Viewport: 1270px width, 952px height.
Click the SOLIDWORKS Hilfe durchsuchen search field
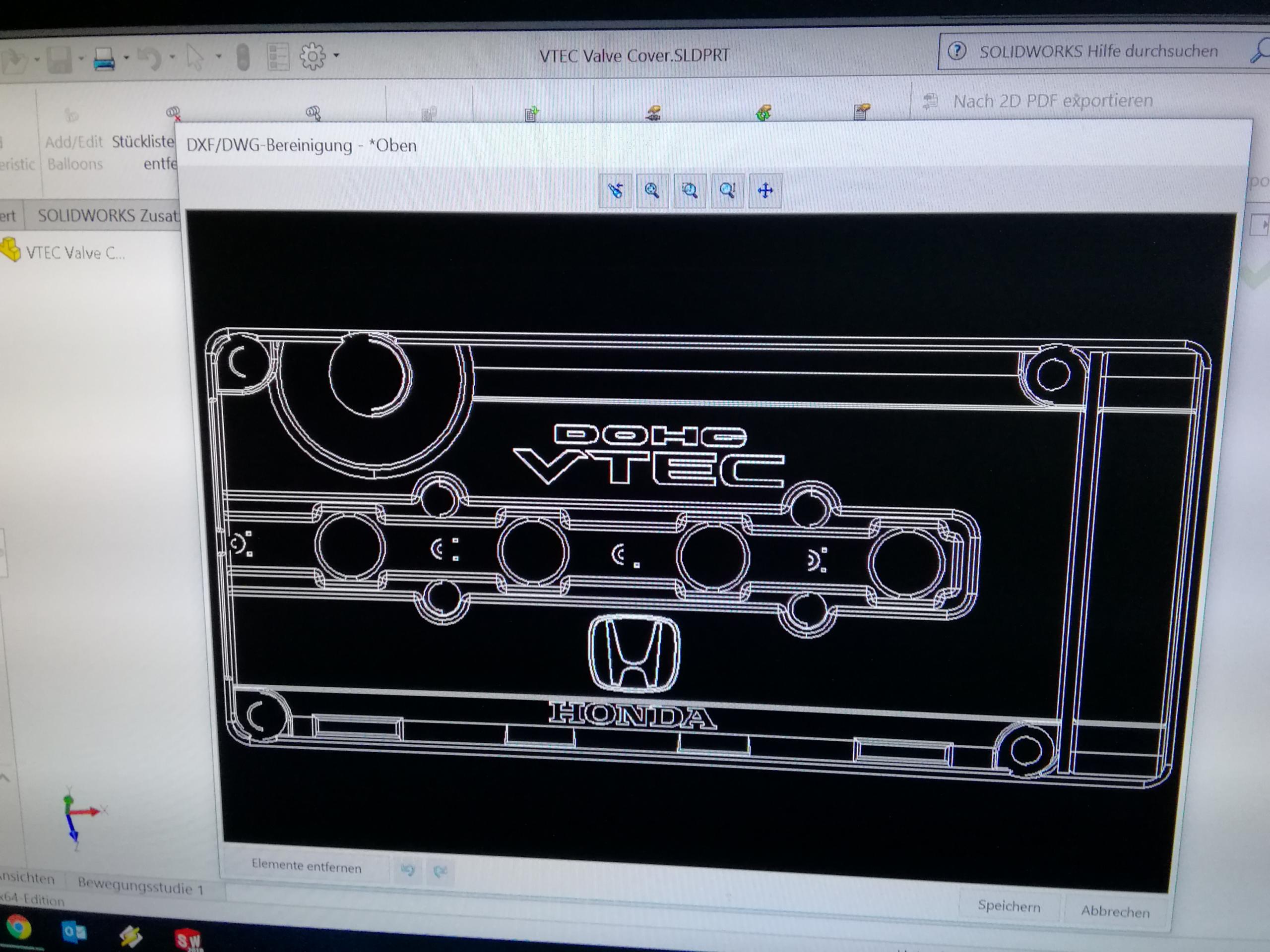pos(1098,52)
